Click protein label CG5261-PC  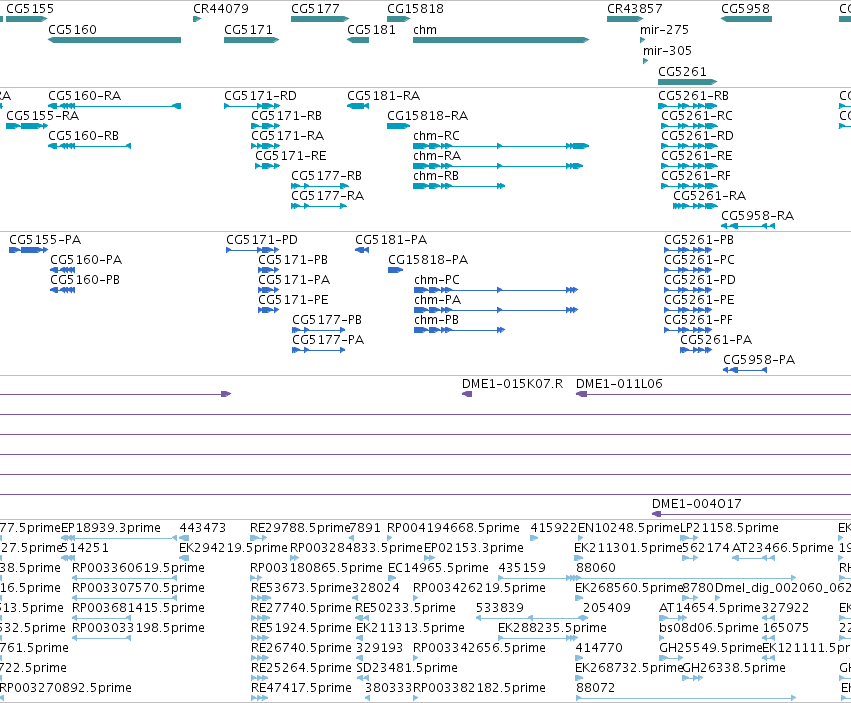699,260
